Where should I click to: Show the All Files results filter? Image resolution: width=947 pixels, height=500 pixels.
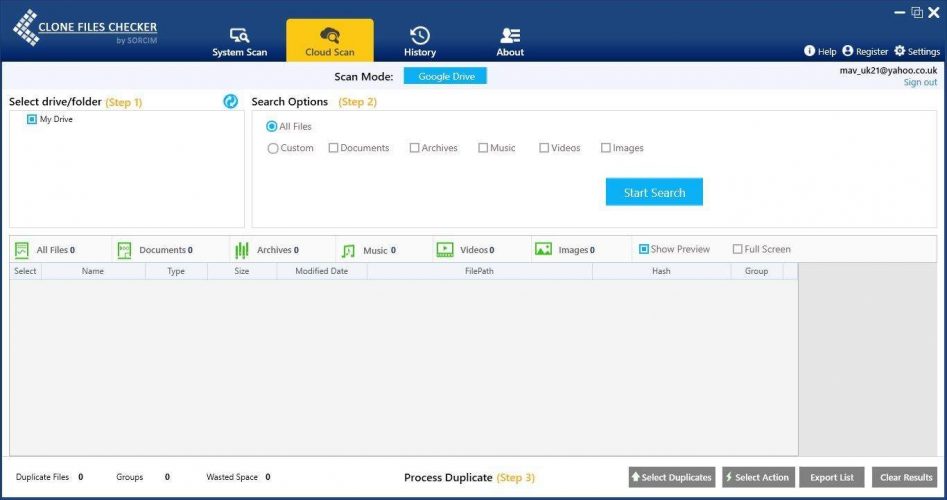click(45, 250)
